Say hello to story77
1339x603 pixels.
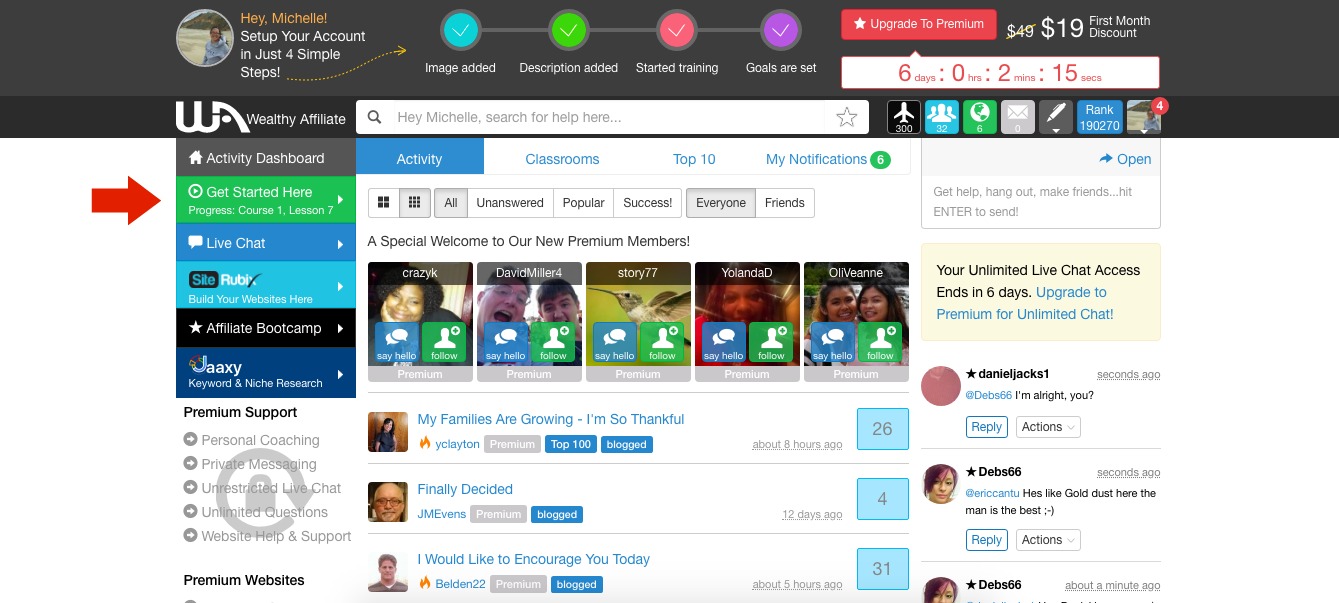click(x=614, y=343)
